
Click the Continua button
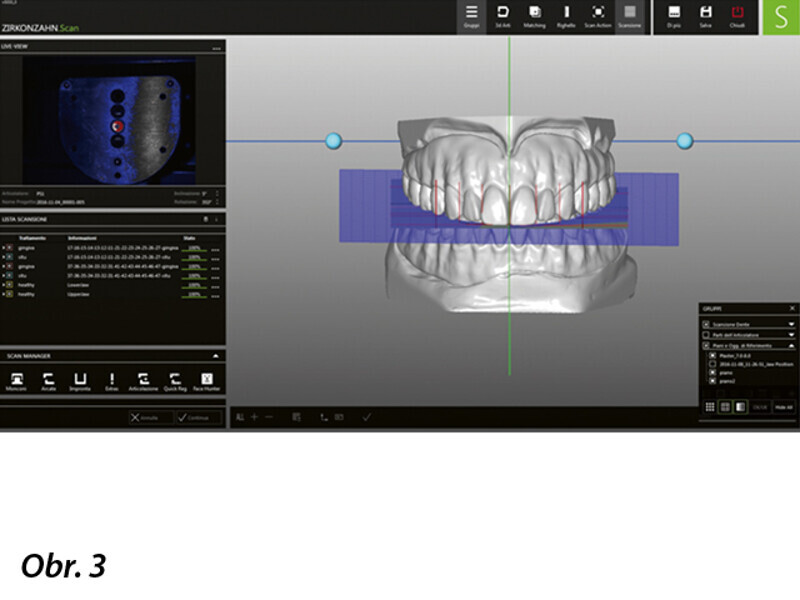198,418
